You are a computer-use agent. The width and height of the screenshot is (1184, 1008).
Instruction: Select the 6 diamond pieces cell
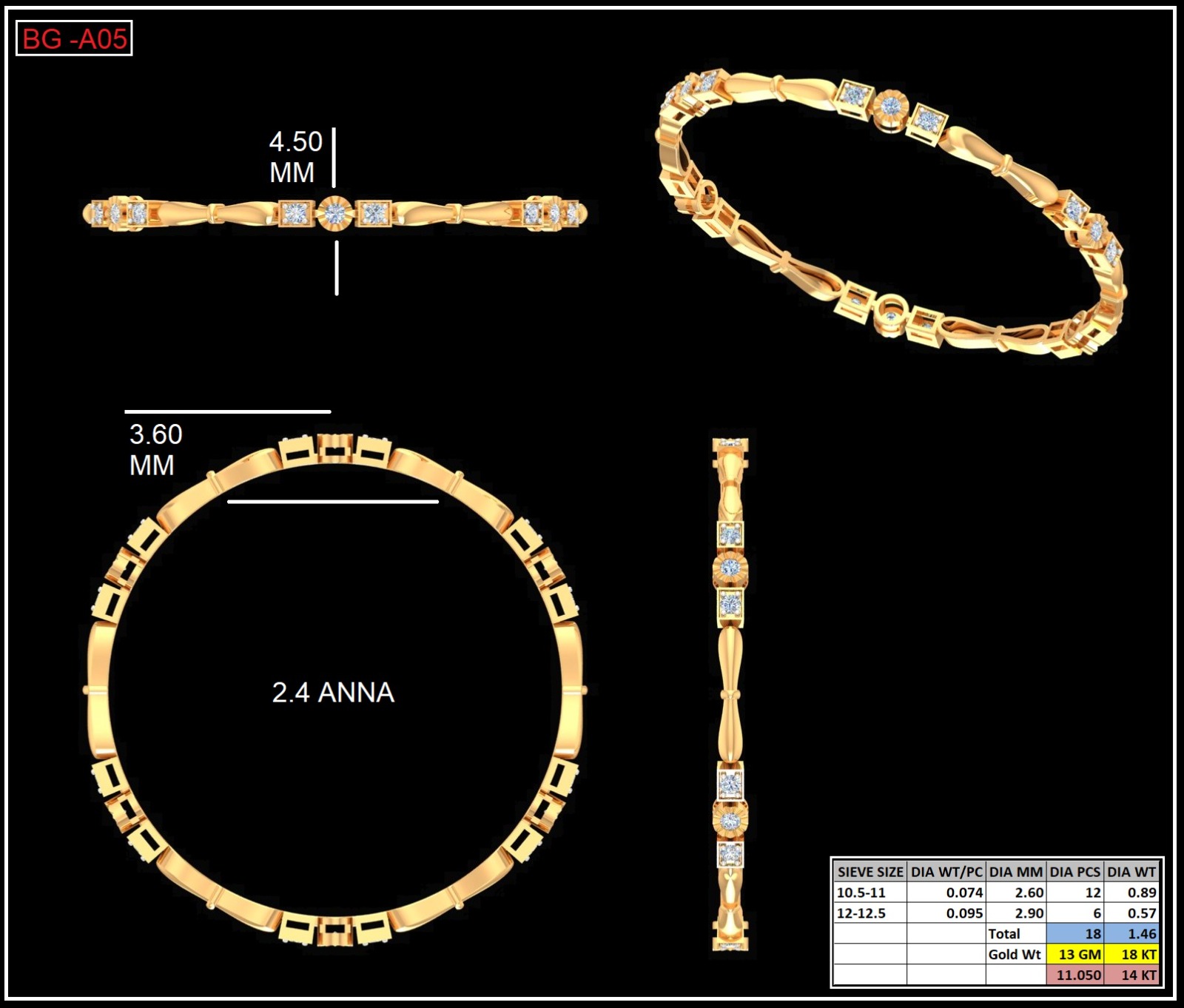click(1074, 913)
